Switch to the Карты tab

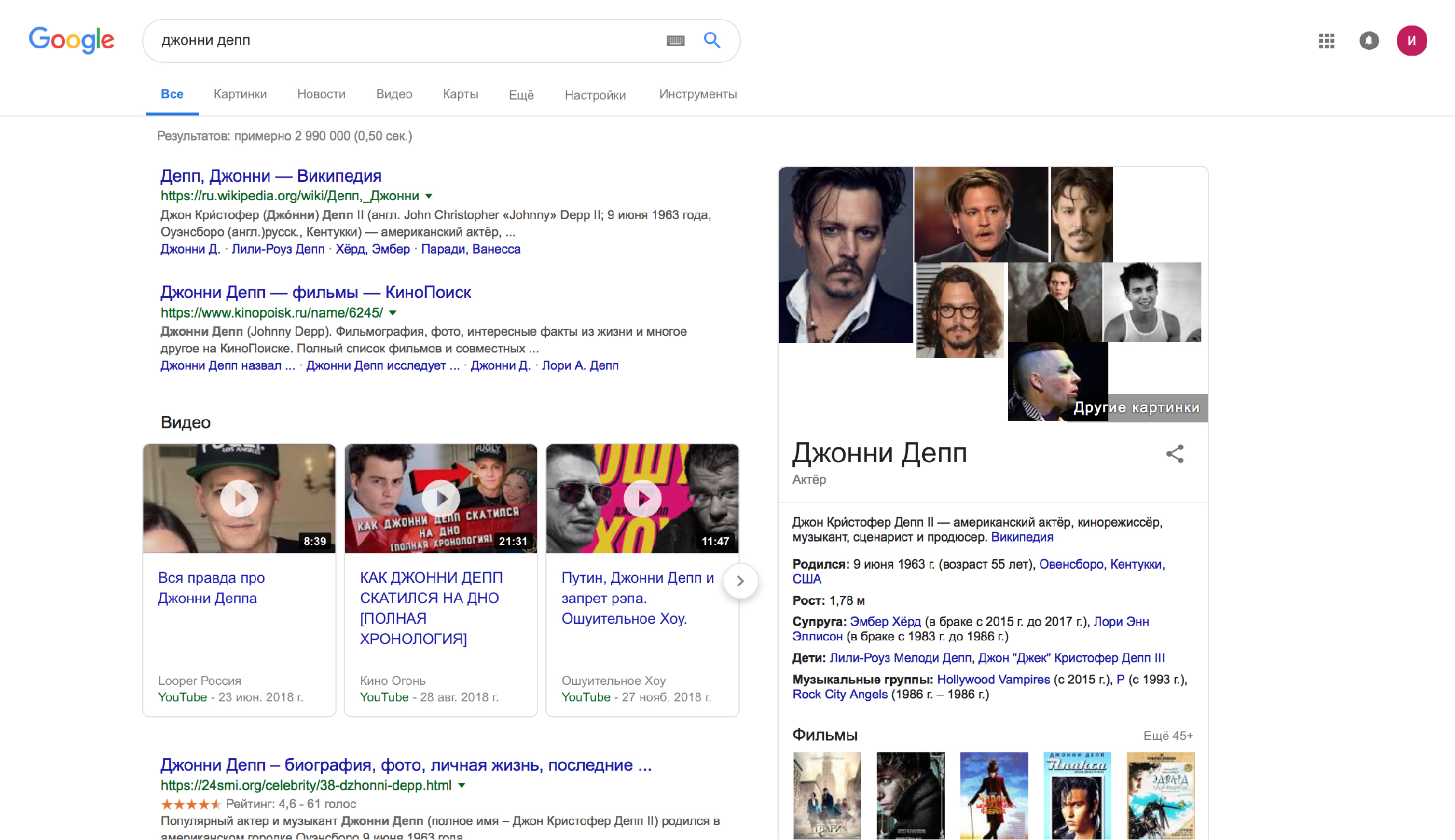coord(461,94)
